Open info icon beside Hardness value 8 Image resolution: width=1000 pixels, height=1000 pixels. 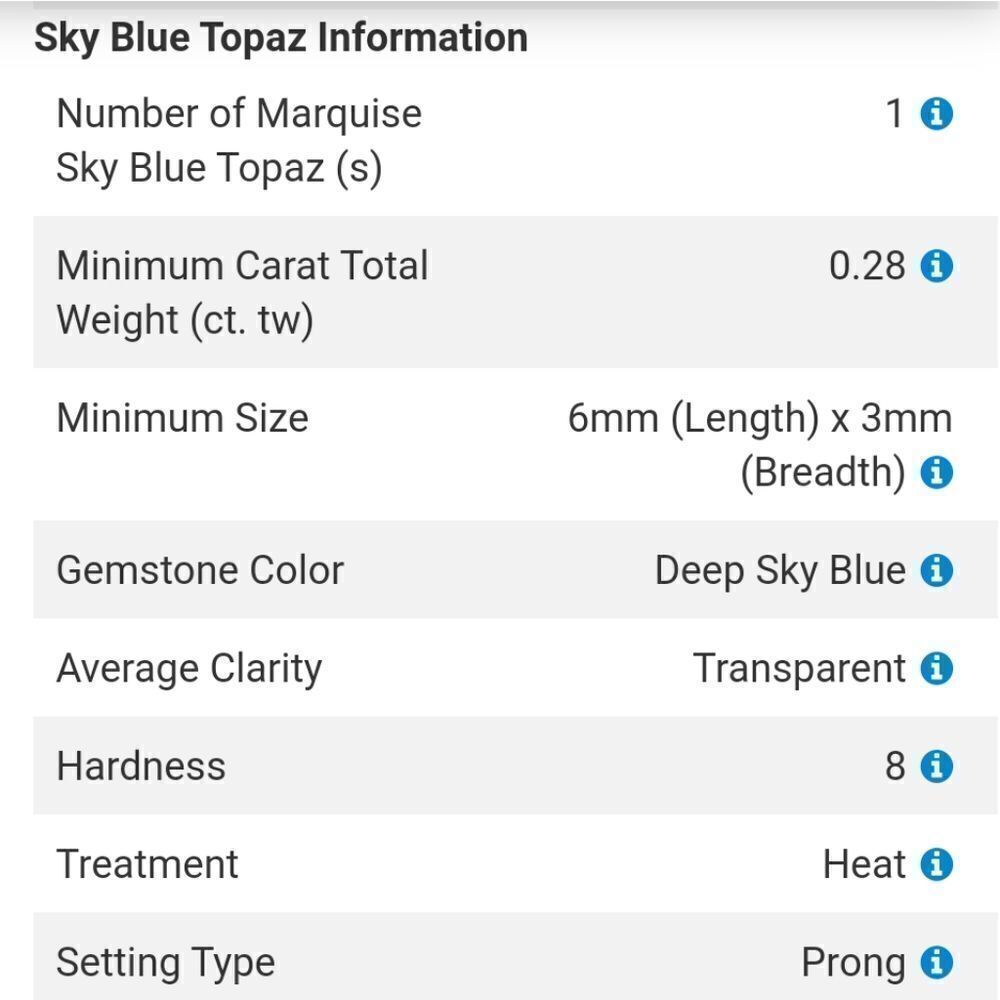936,766
